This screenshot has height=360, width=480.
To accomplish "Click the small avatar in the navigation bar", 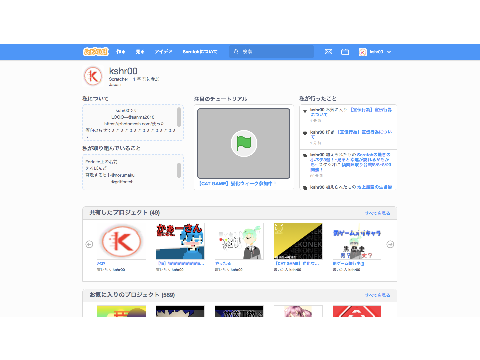I will 363,52.
